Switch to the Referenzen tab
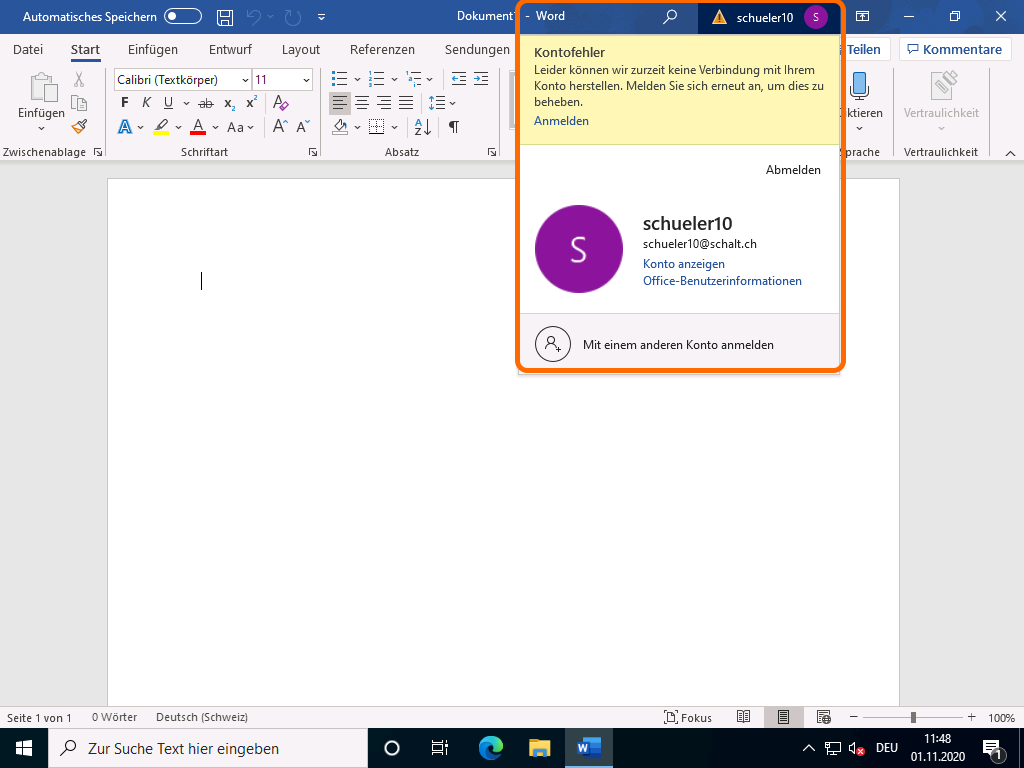This screenshot has height=768, width=1024. 382,50
